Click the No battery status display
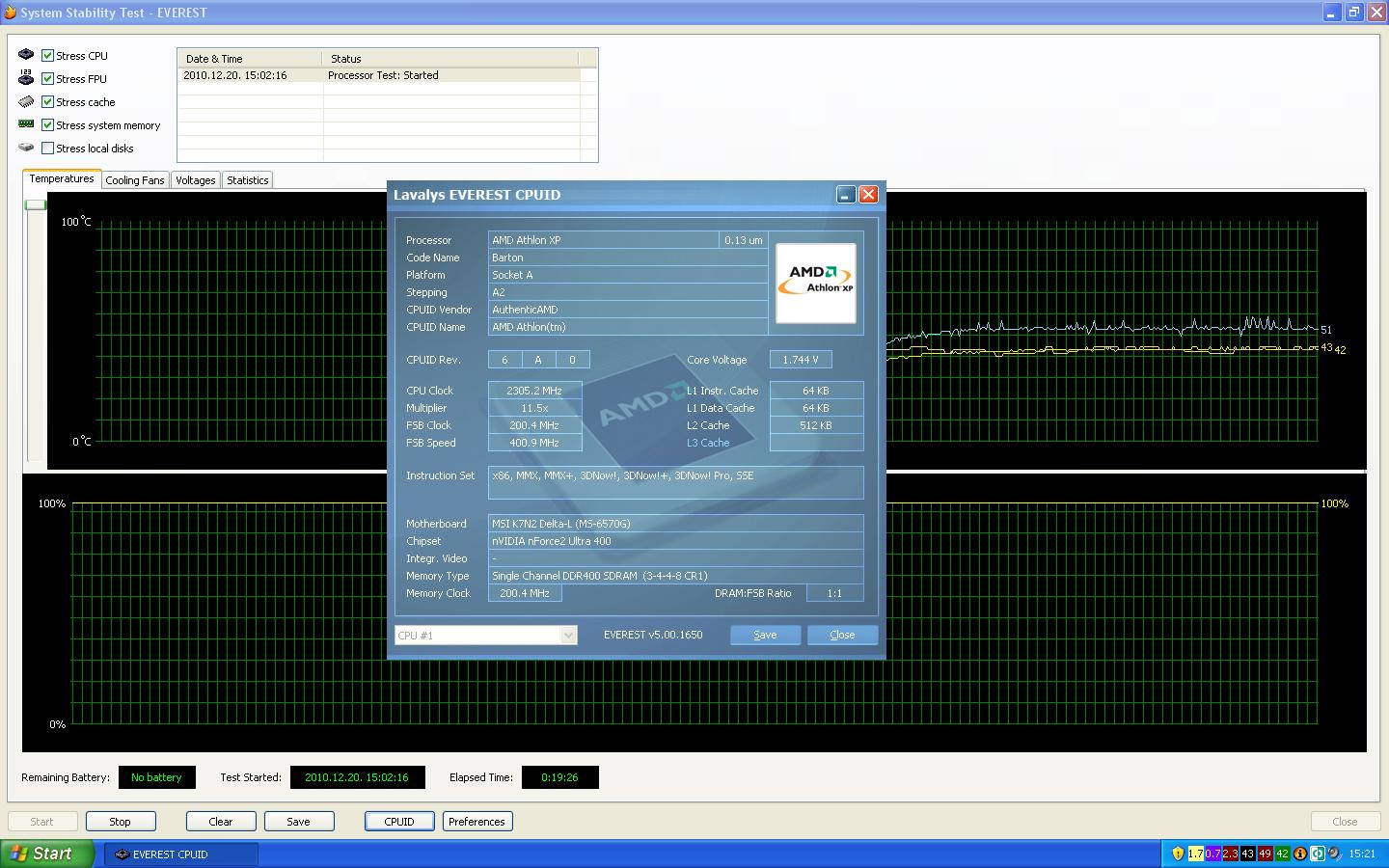The image size is (1389, 868). tap(156, 777)
